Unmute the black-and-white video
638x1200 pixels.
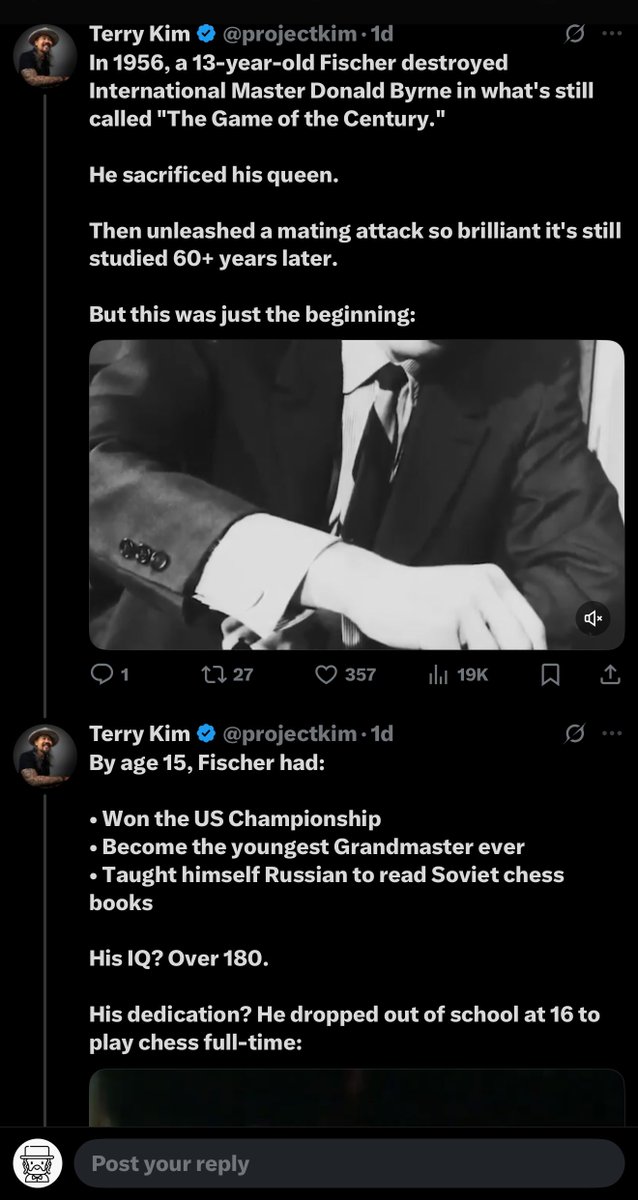coord(593,619)
